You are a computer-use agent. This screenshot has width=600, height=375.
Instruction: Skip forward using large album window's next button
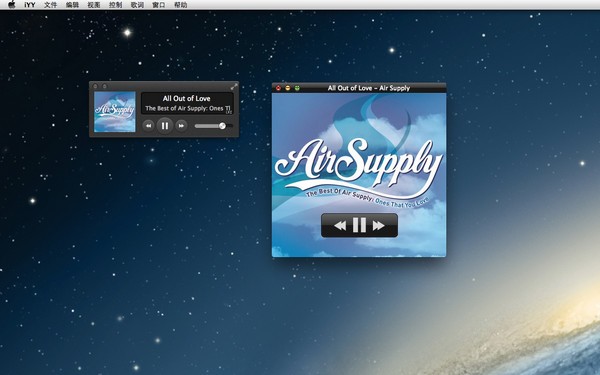click(x=378, y=225)
